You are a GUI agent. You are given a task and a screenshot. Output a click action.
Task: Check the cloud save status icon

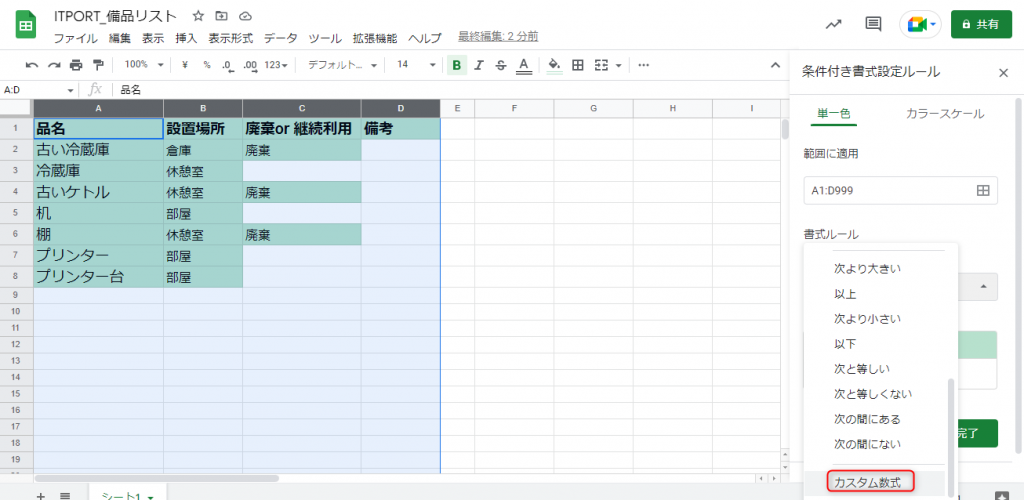click(245, 16)
